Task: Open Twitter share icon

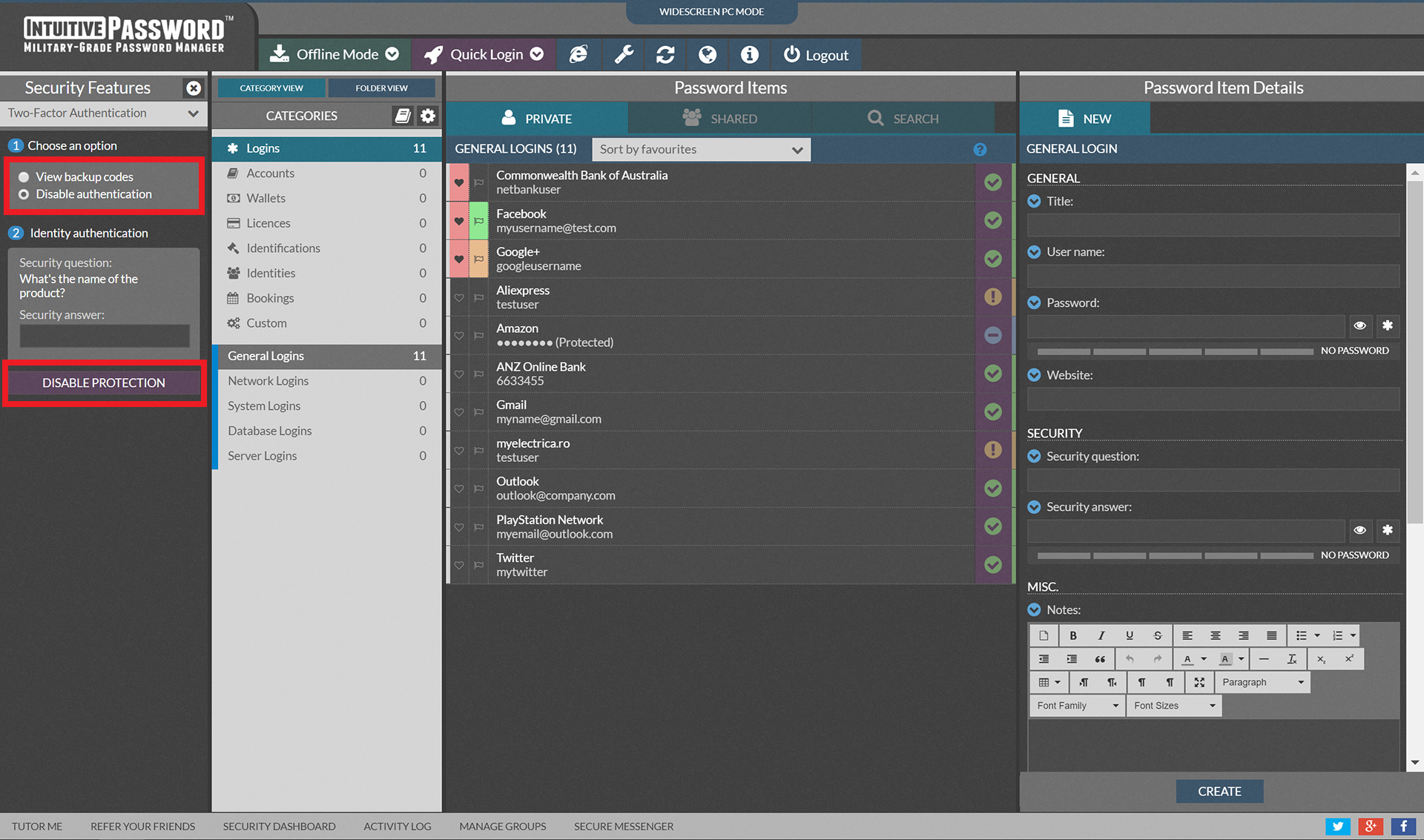Action: pyautogui.click(x=1338, y=826)
